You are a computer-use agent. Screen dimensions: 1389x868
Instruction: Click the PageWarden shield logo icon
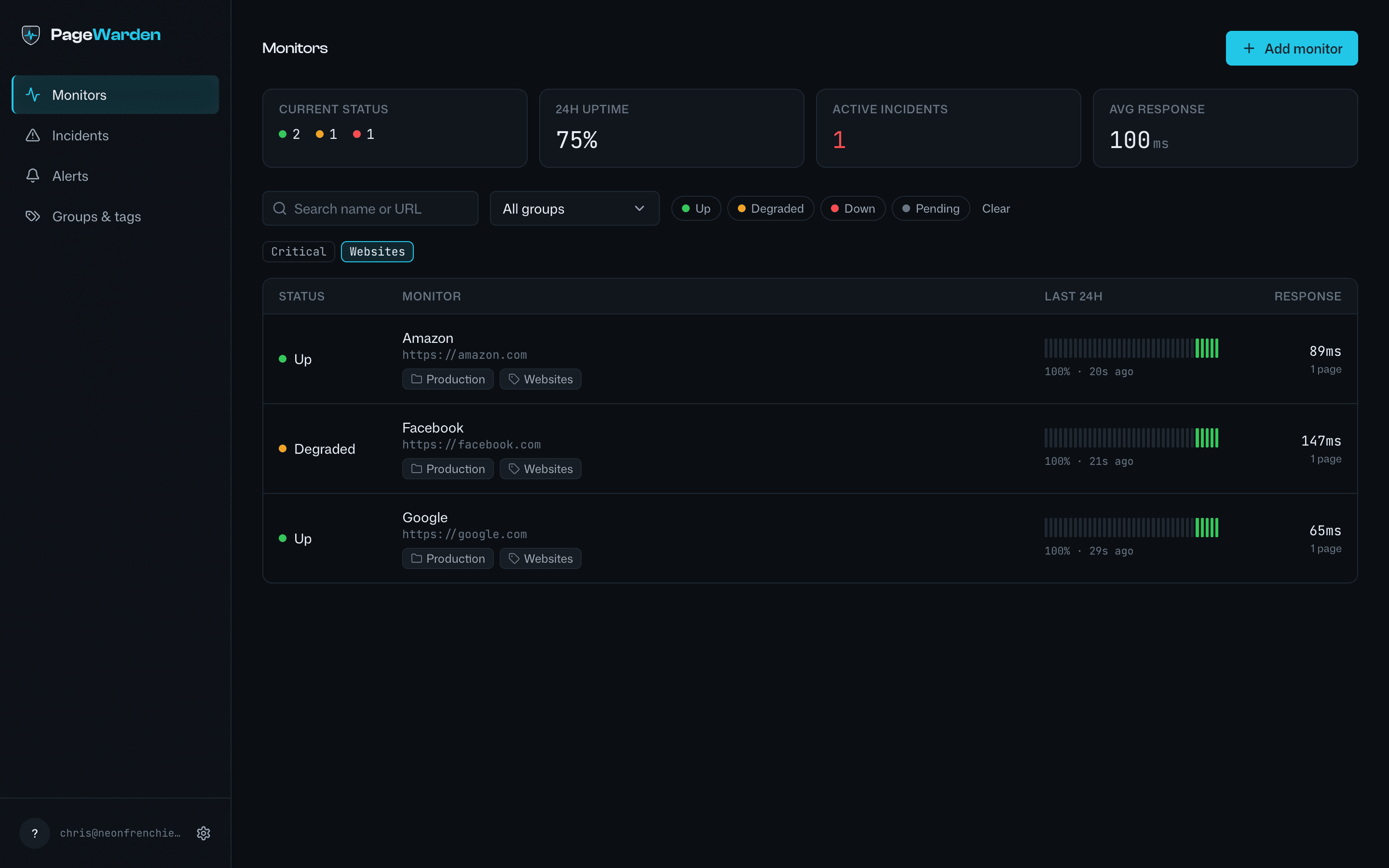click(x=31, y=35)
